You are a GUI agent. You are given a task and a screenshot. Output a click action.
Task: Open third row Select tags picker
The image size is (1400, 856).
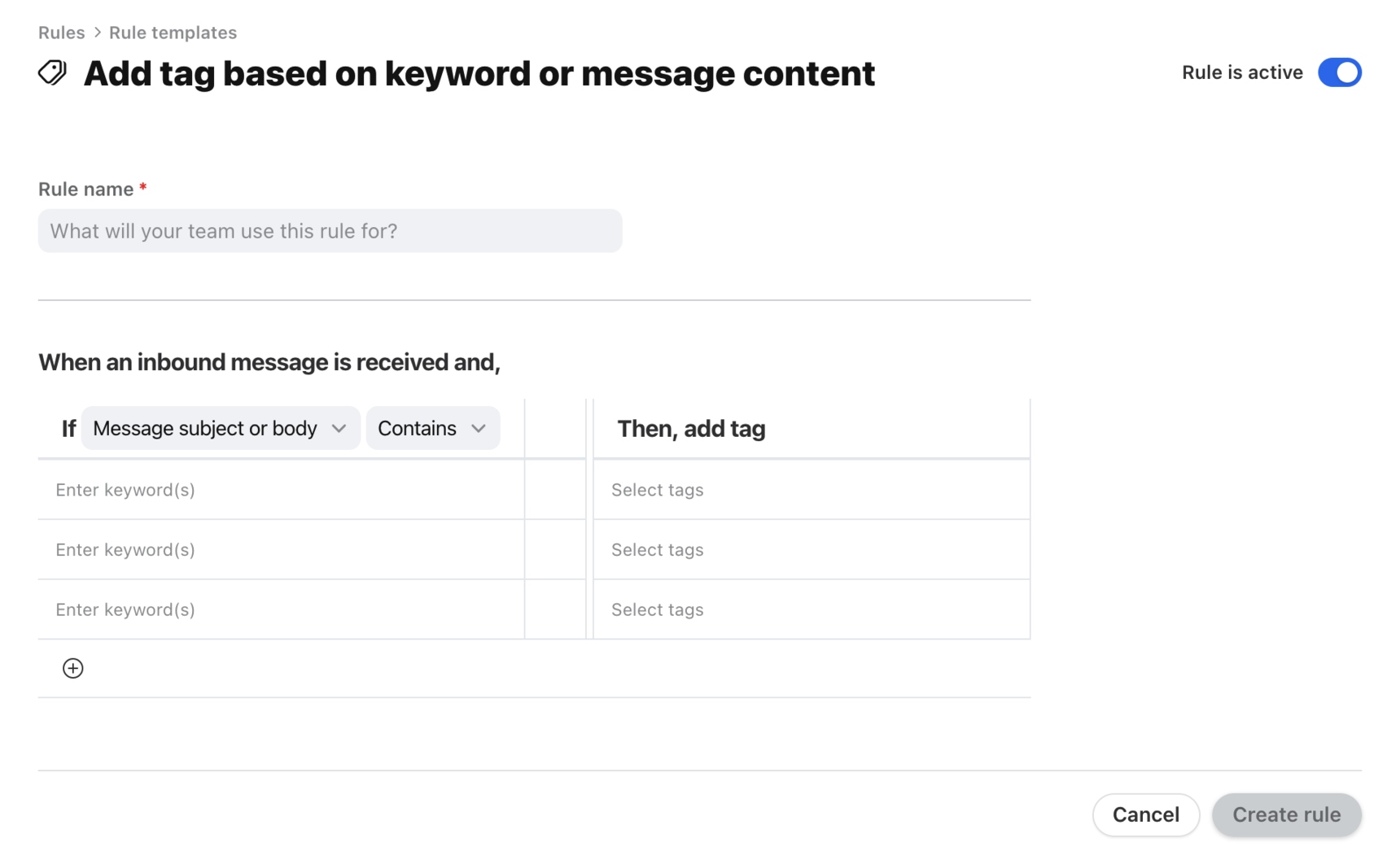(x=812, y=609)
